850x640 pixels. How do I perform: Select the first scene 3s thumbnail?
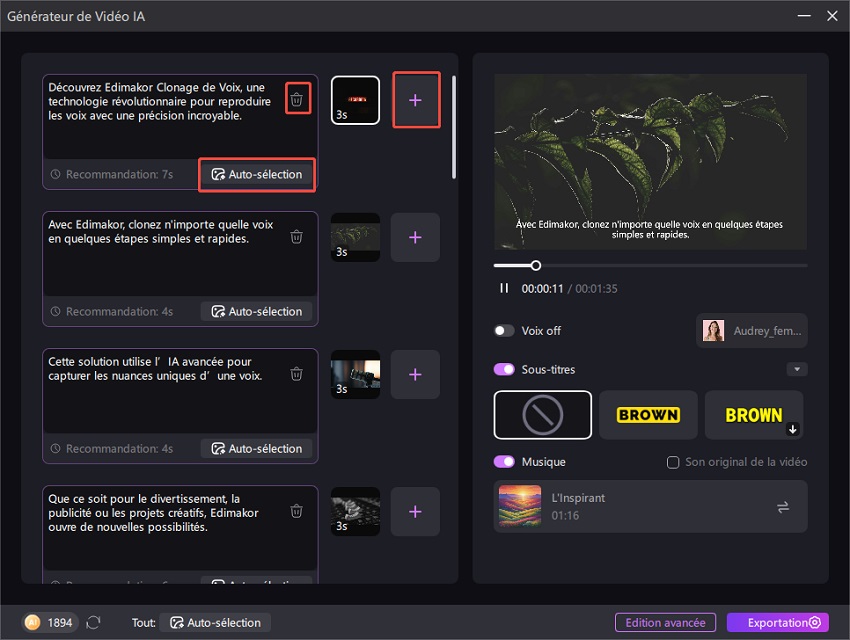(356, 100)
